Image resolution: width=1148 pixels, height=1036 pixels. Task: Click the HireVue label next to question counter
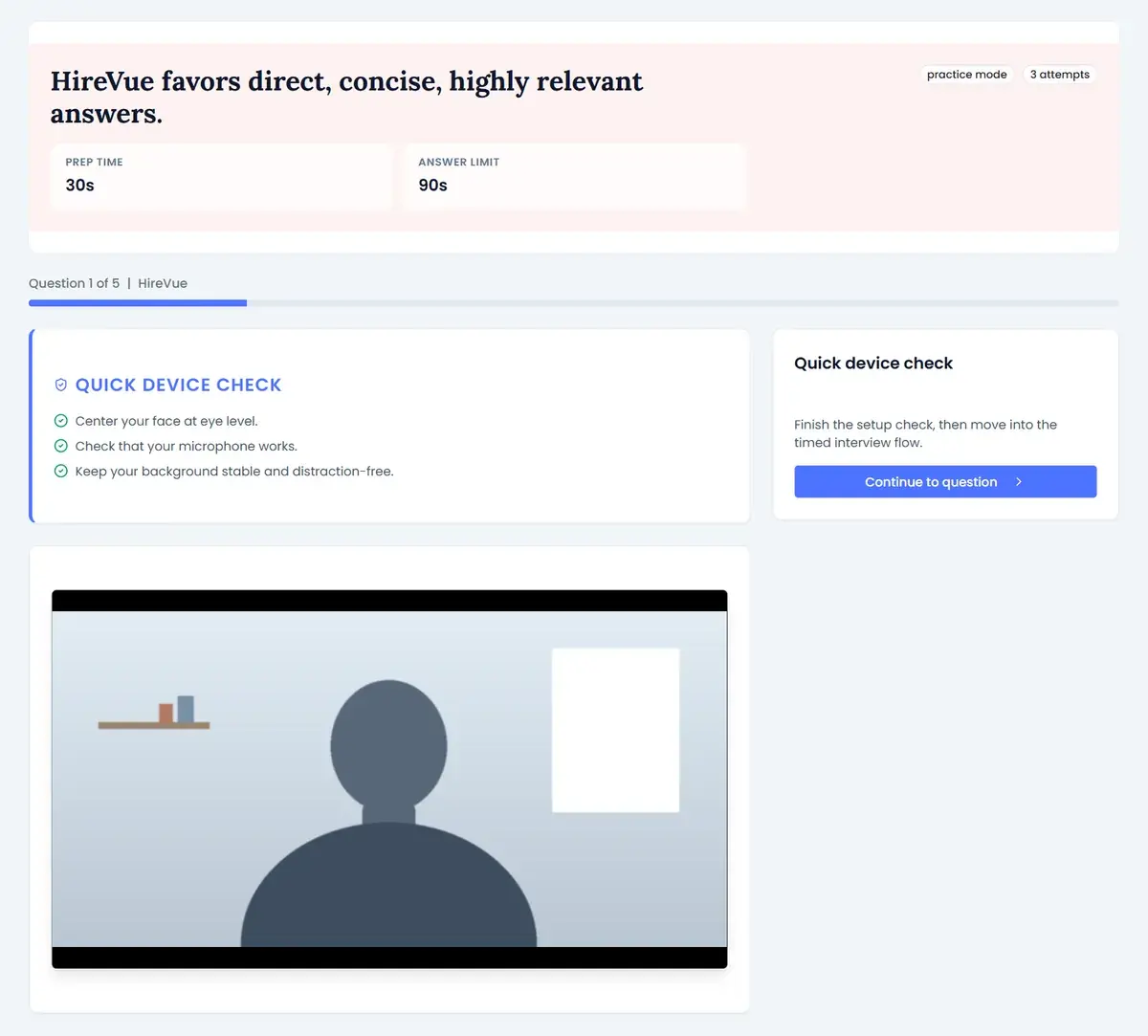tap(163, 283)
